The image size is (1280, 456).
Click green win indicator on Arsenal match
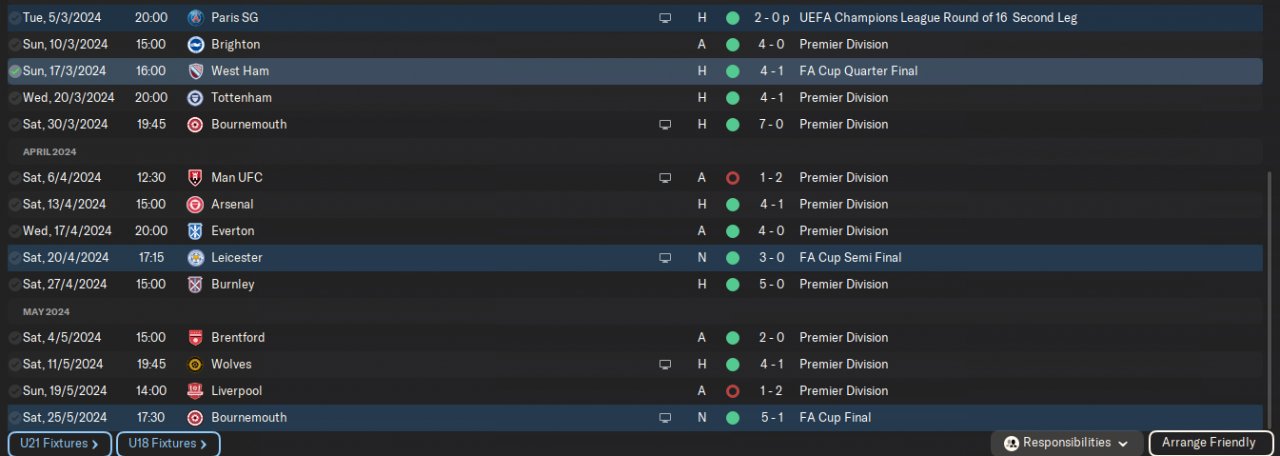[732, 204]
